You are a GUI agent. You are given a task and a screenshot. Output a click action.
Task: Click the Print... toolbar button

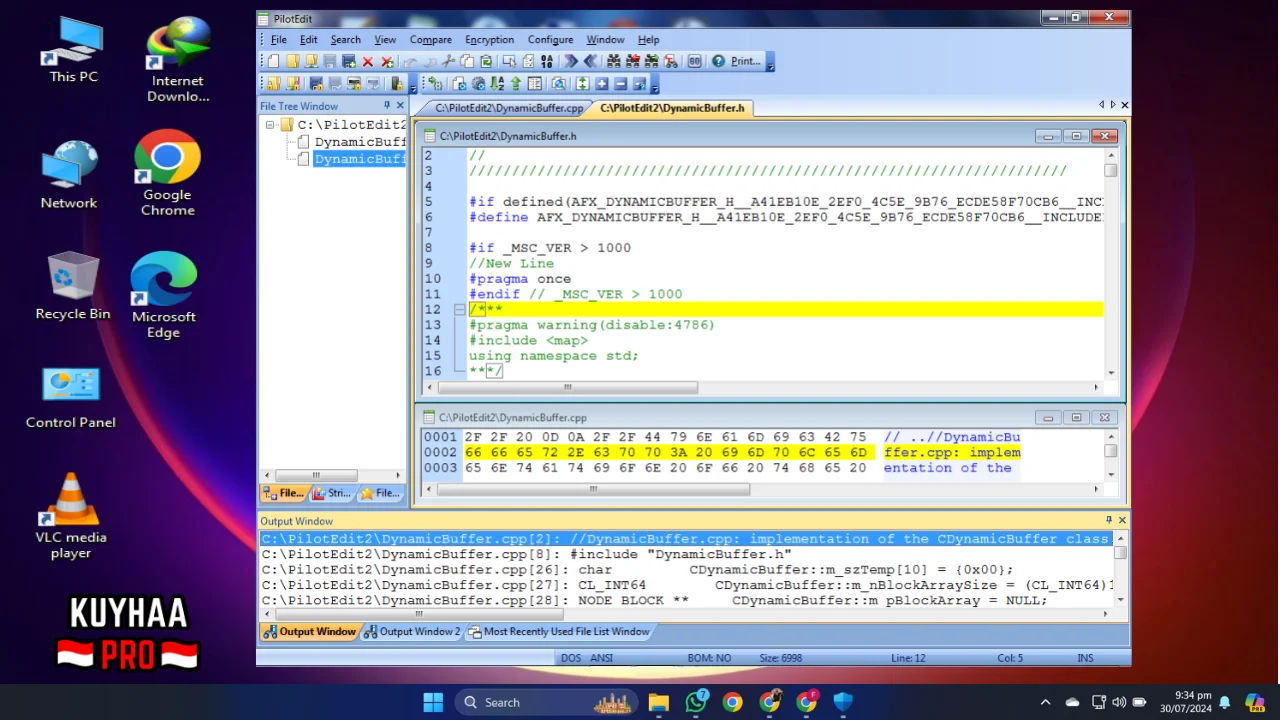pos(745,61)
